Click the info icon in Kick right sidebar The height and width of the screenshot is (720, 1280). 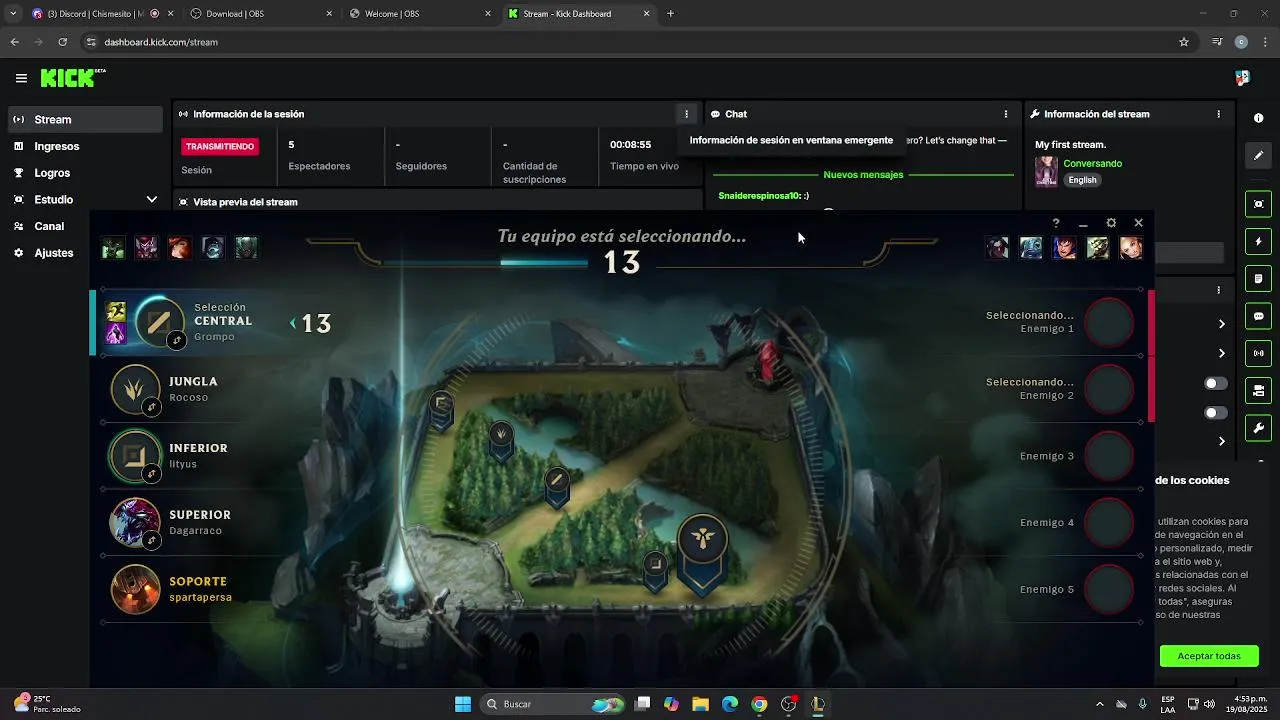pos(1258,118)
